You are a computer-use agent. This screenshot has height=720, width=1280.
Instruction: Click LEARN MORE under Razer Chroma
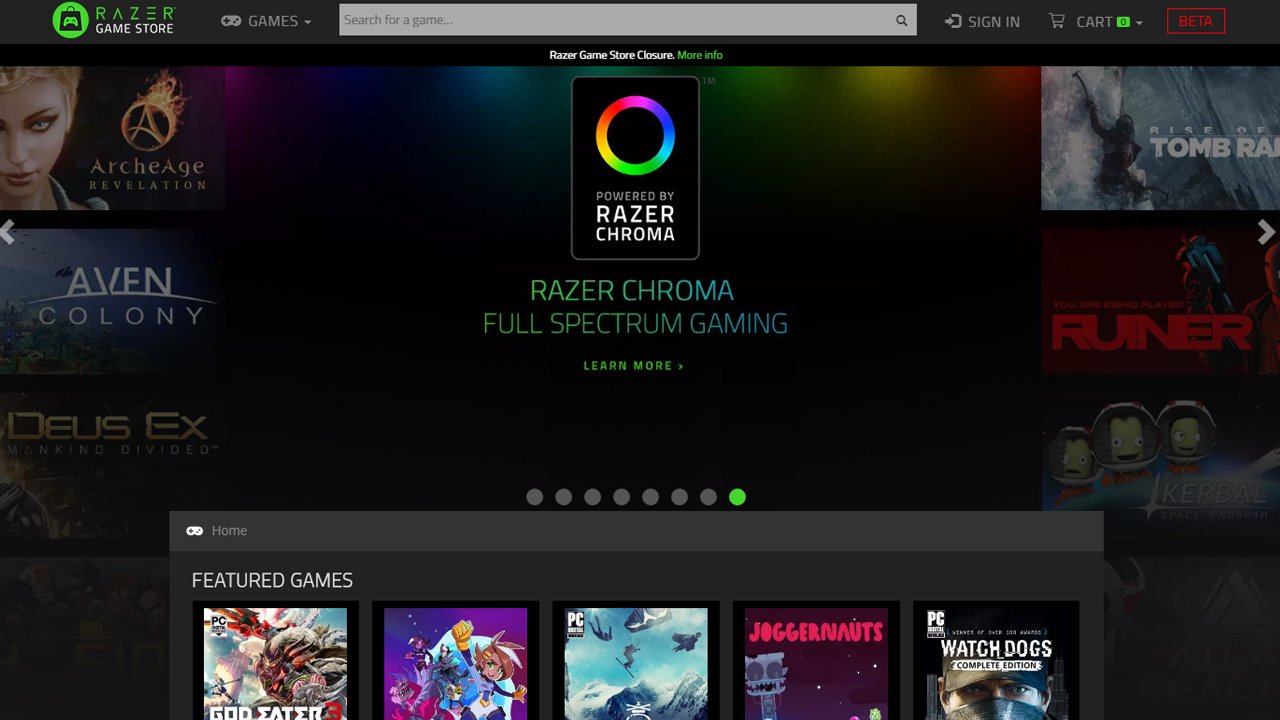[633, 365]
